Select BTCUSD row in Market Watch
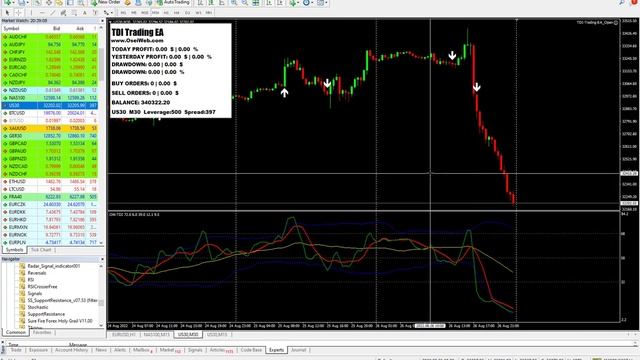This screenshot has height=360, width=640. point(50,113)
